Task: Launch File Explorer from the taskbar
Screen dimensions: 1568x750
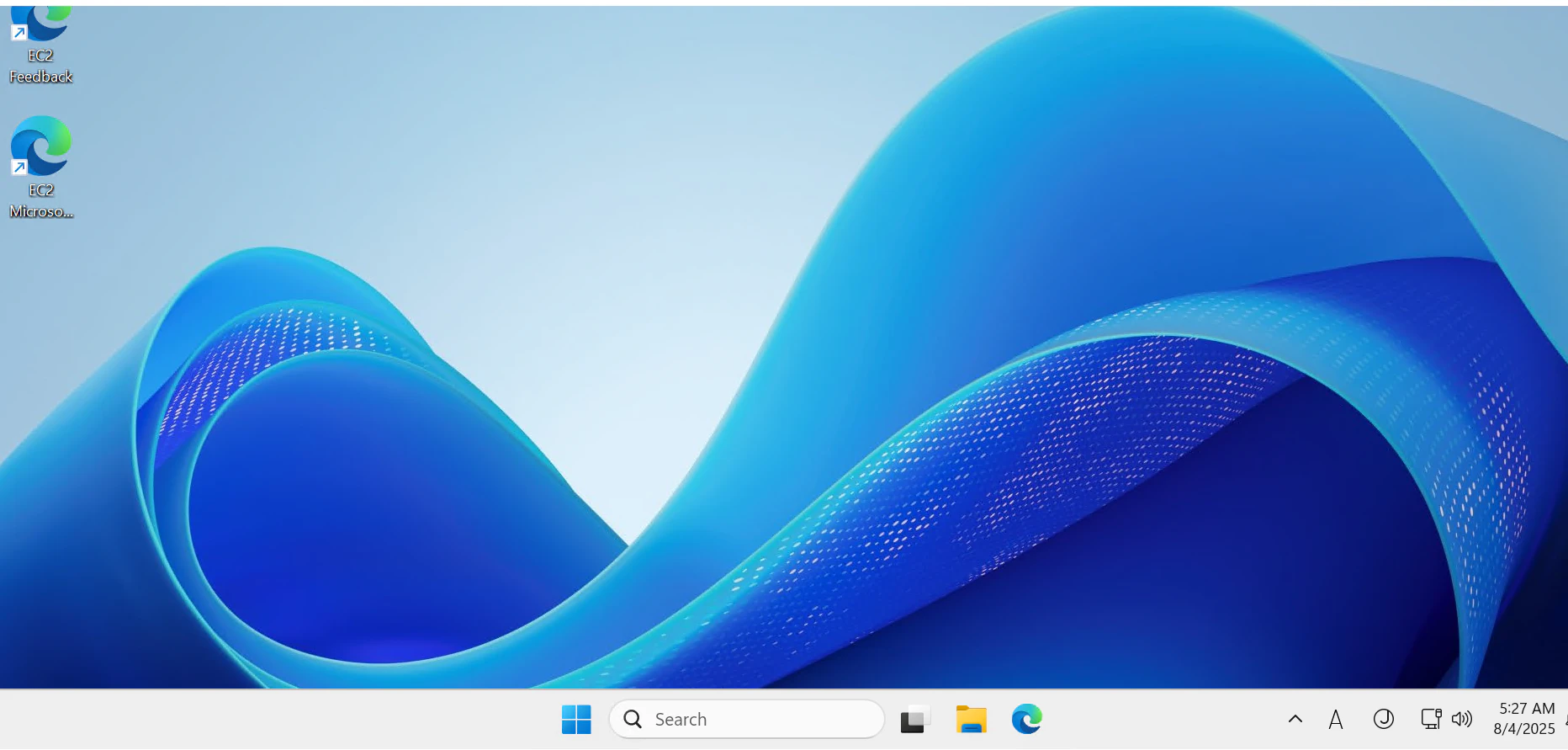Action: tap(971, 720)
